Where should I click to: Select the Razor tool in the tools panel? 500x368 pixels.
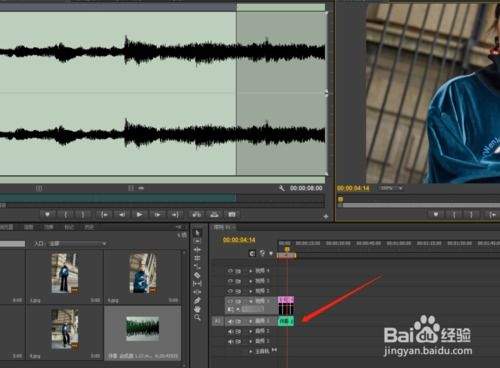tap(197, 275)
